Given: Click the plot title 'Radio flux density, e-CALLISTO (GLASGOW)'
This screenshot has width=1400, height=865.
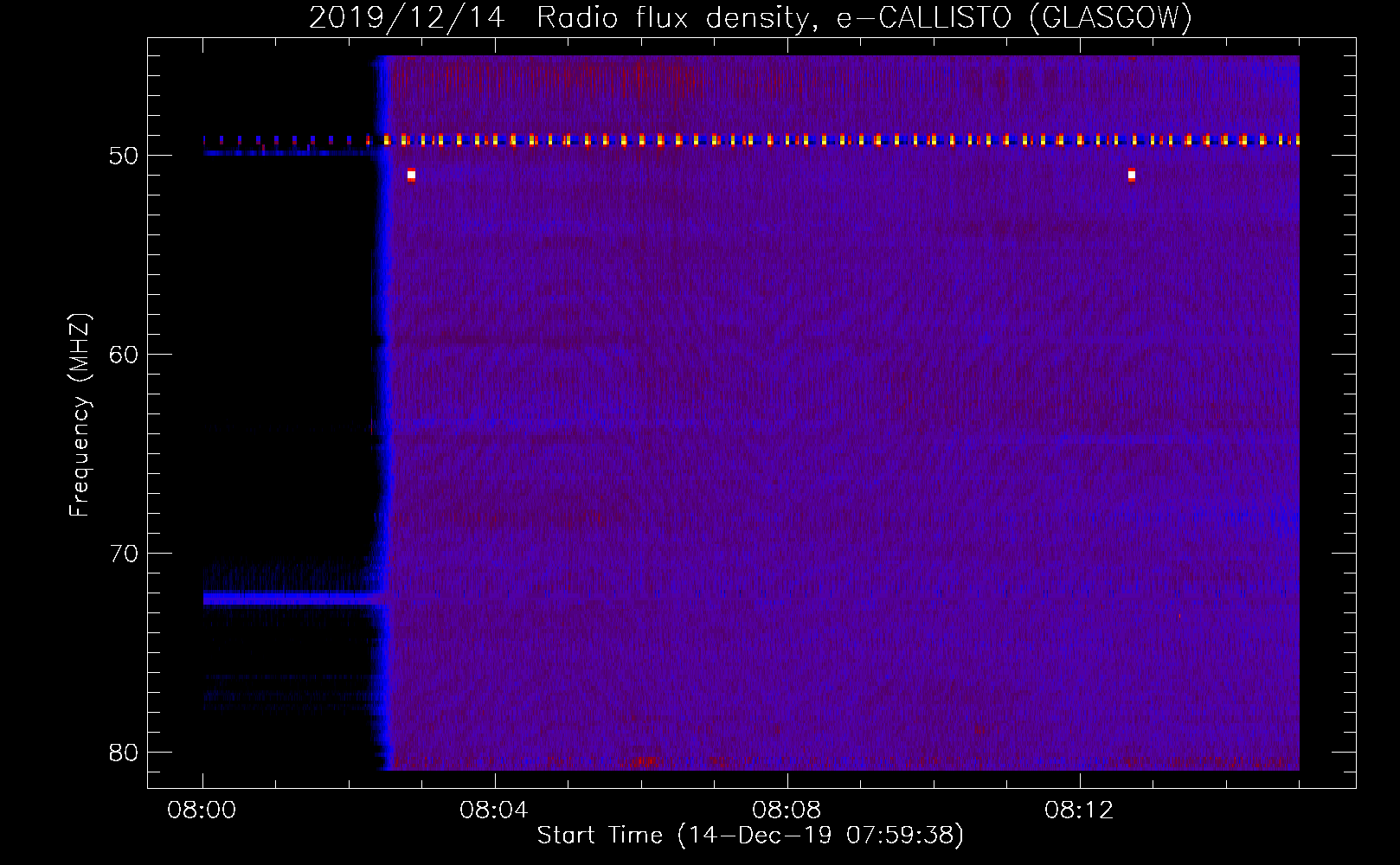Looking at the screenshot, I should tap(864, 18).
